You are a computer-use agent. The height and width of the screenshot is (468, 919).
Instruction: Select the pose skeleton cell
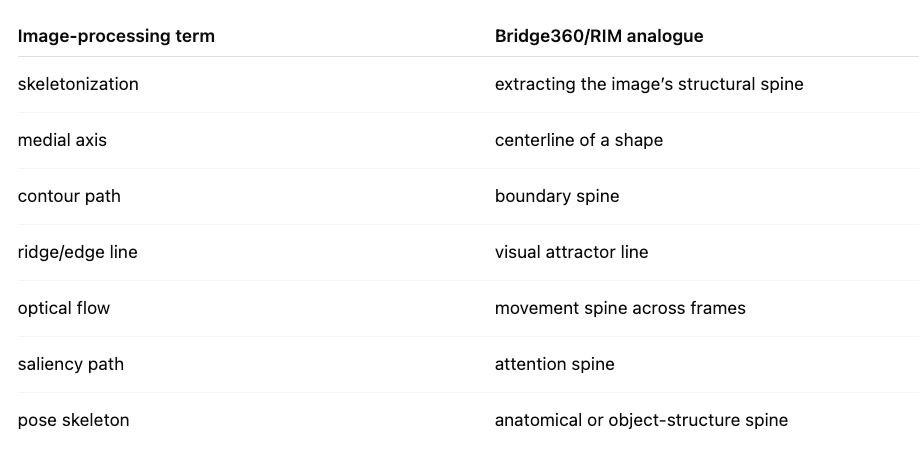pyautogui.click(x=73, y=421)
